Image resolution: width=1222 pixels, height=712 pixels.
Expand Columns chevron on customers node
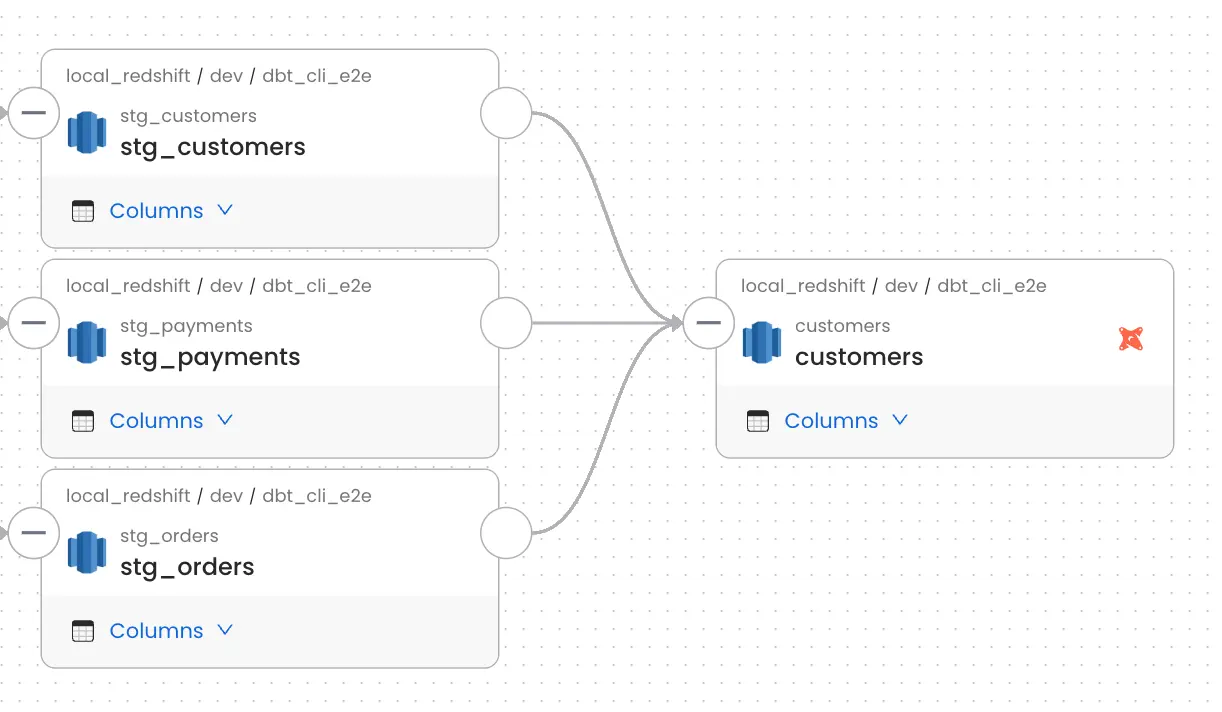(900, 420)
